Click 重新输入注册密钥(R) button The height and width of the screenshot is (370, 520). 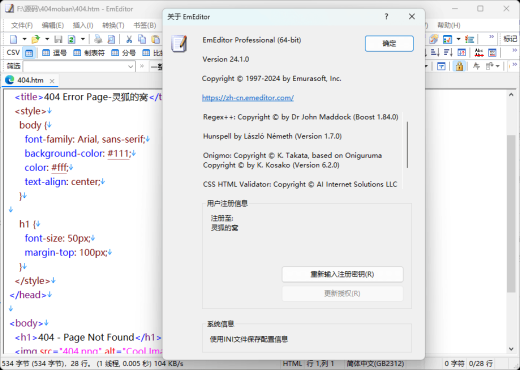(x=343, y=274)
